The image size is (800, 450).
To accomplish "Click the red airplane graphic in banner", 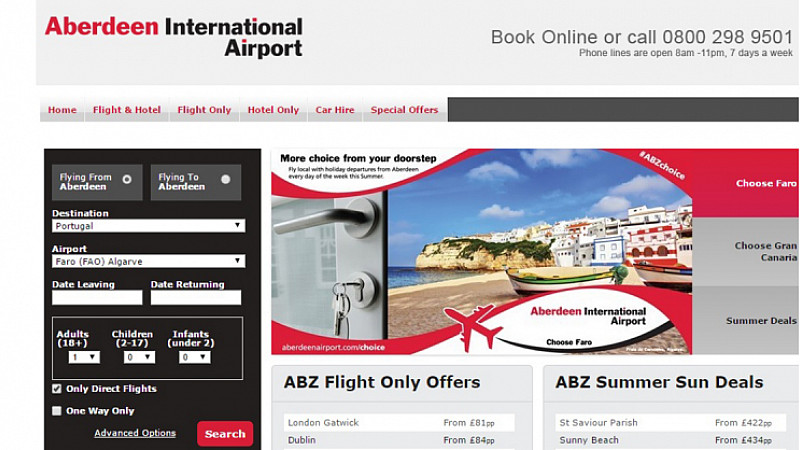I will [473, 327].
